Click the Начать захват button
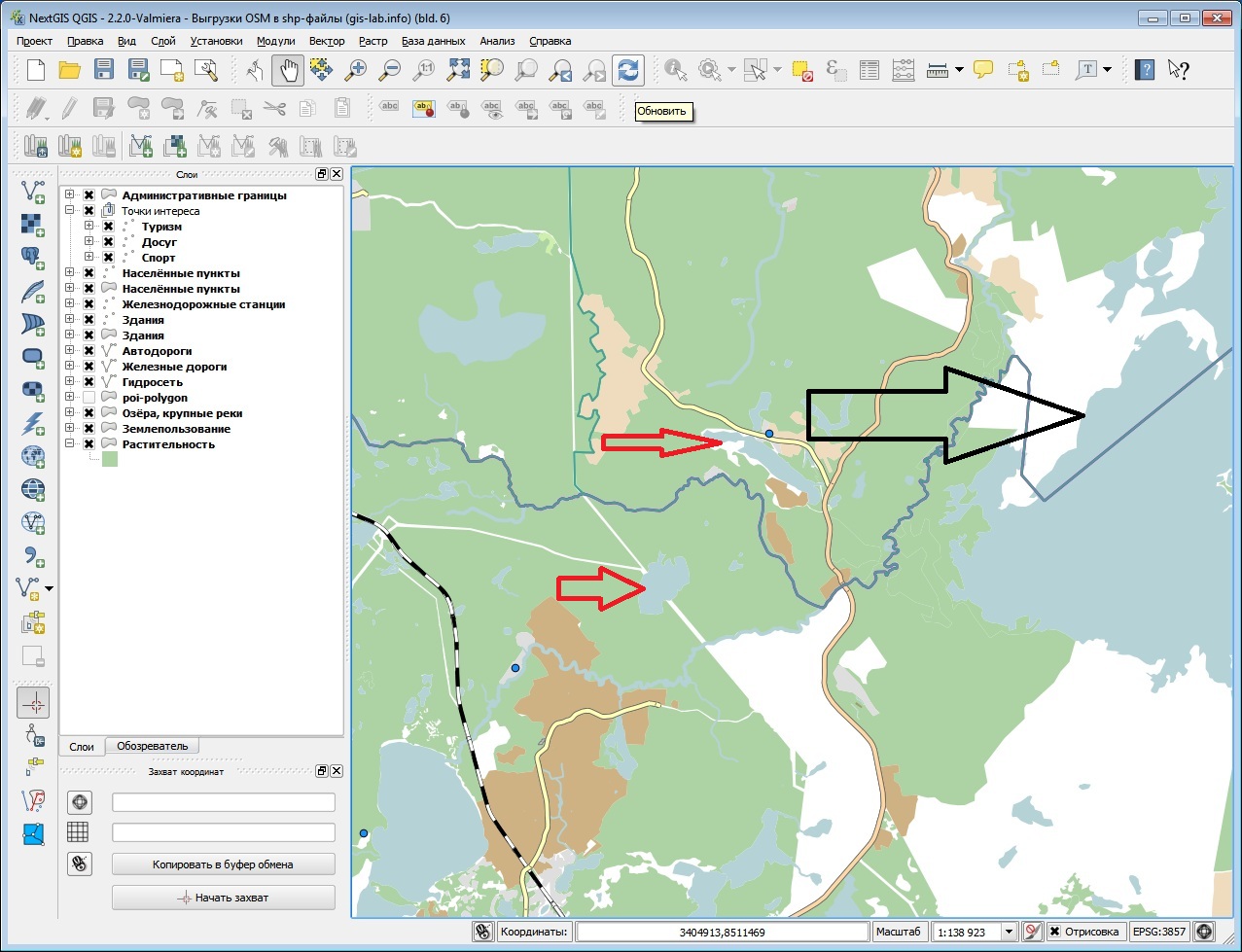 pyautogui.click(x=223, y=898)
